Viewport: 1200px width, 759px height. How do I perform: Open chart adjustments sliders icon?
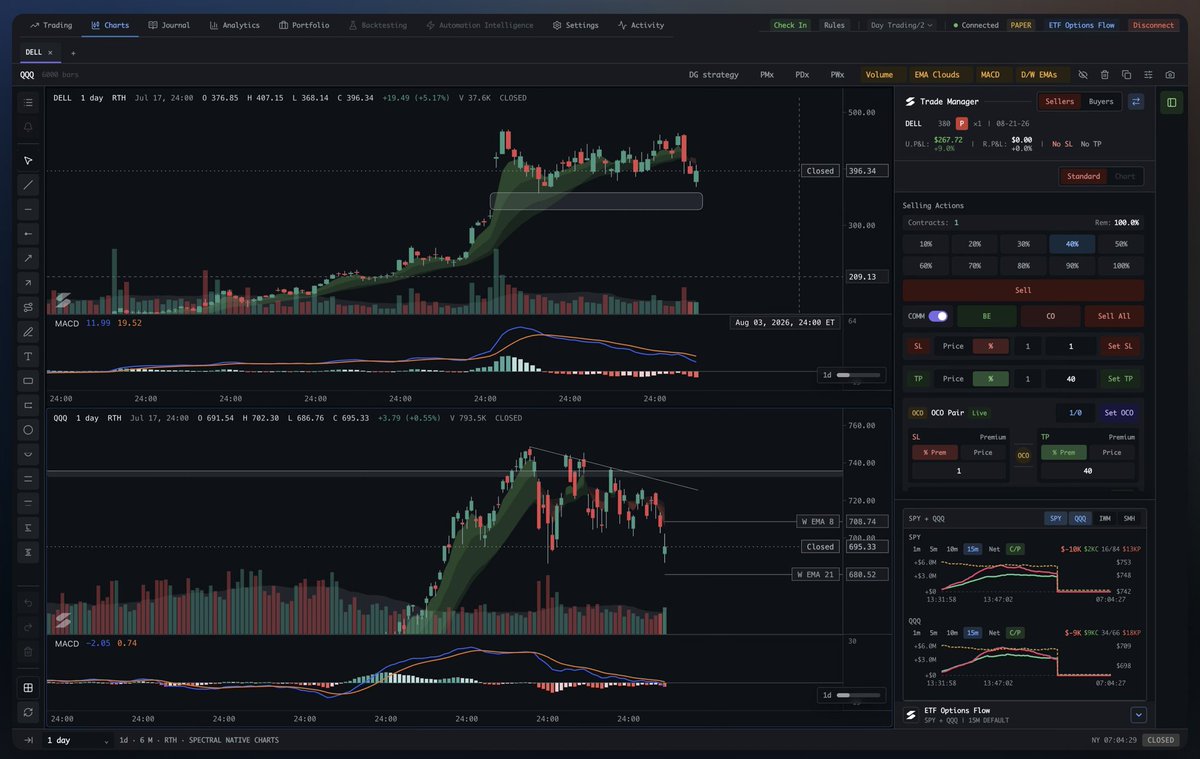[x=1148, y=74]
